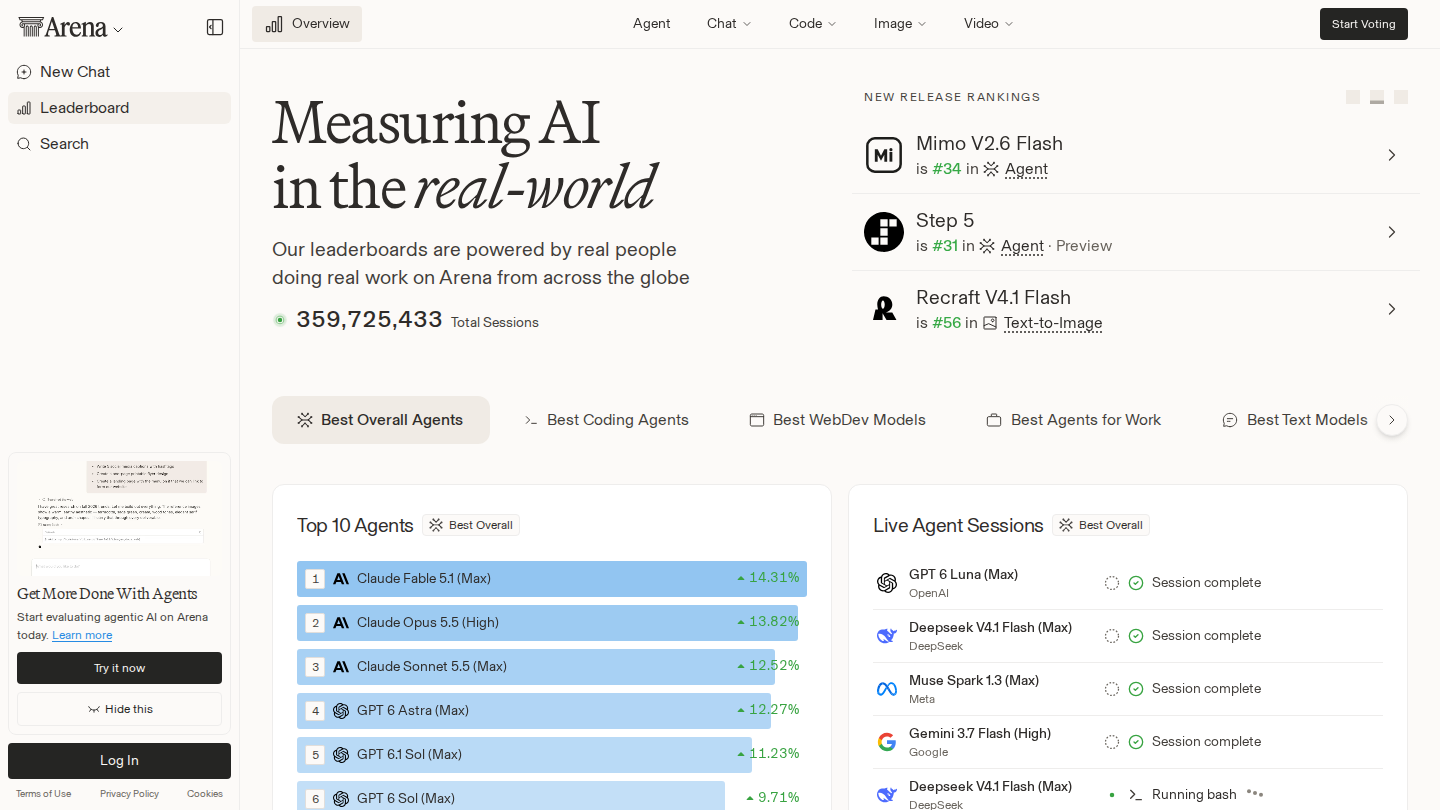Click the Step 5 round logo icon
This screenshot has width=1440, height=810.
(884, 232)
